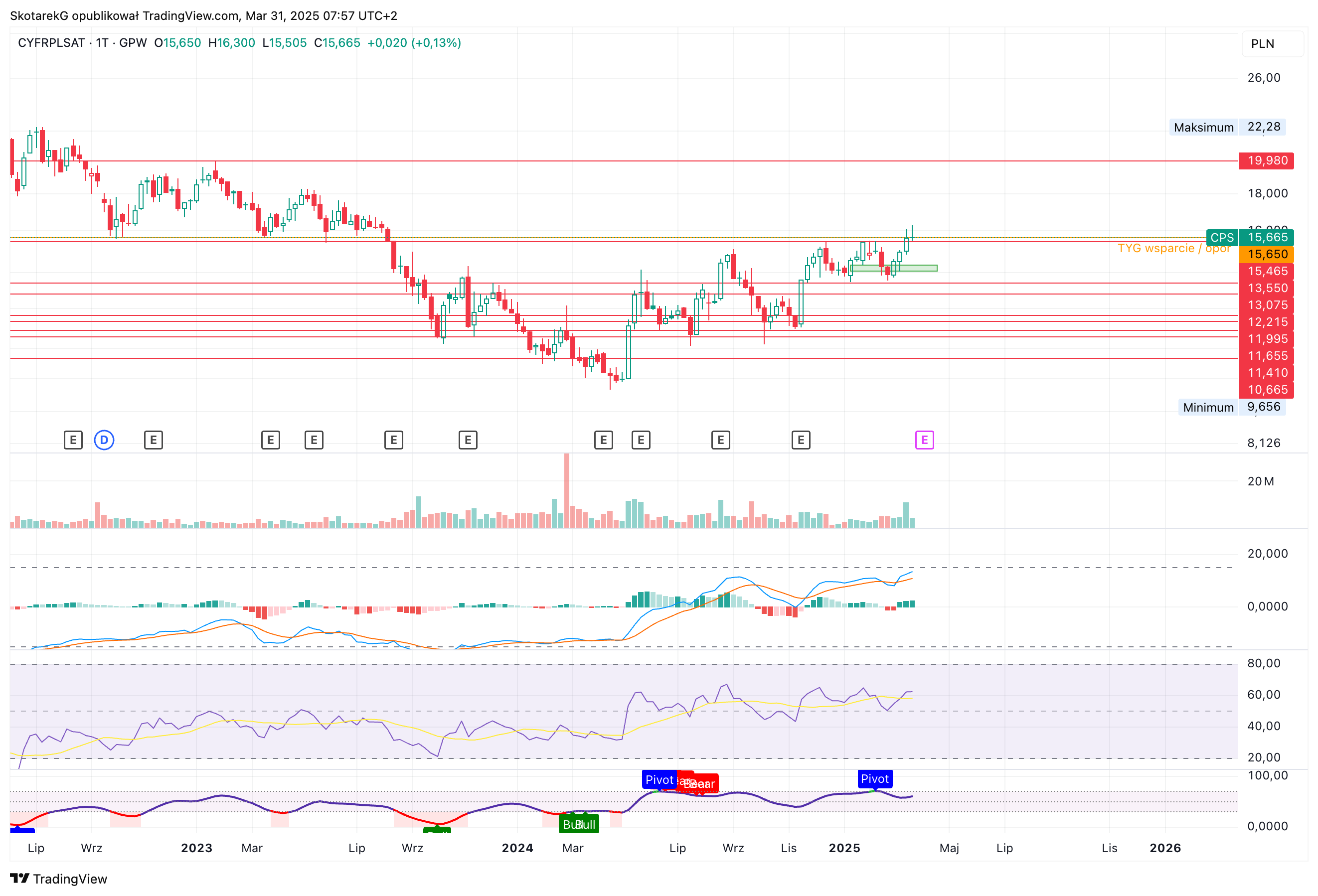Open the PLN currency selector
1318x896 pixels.
point(1273,44)
